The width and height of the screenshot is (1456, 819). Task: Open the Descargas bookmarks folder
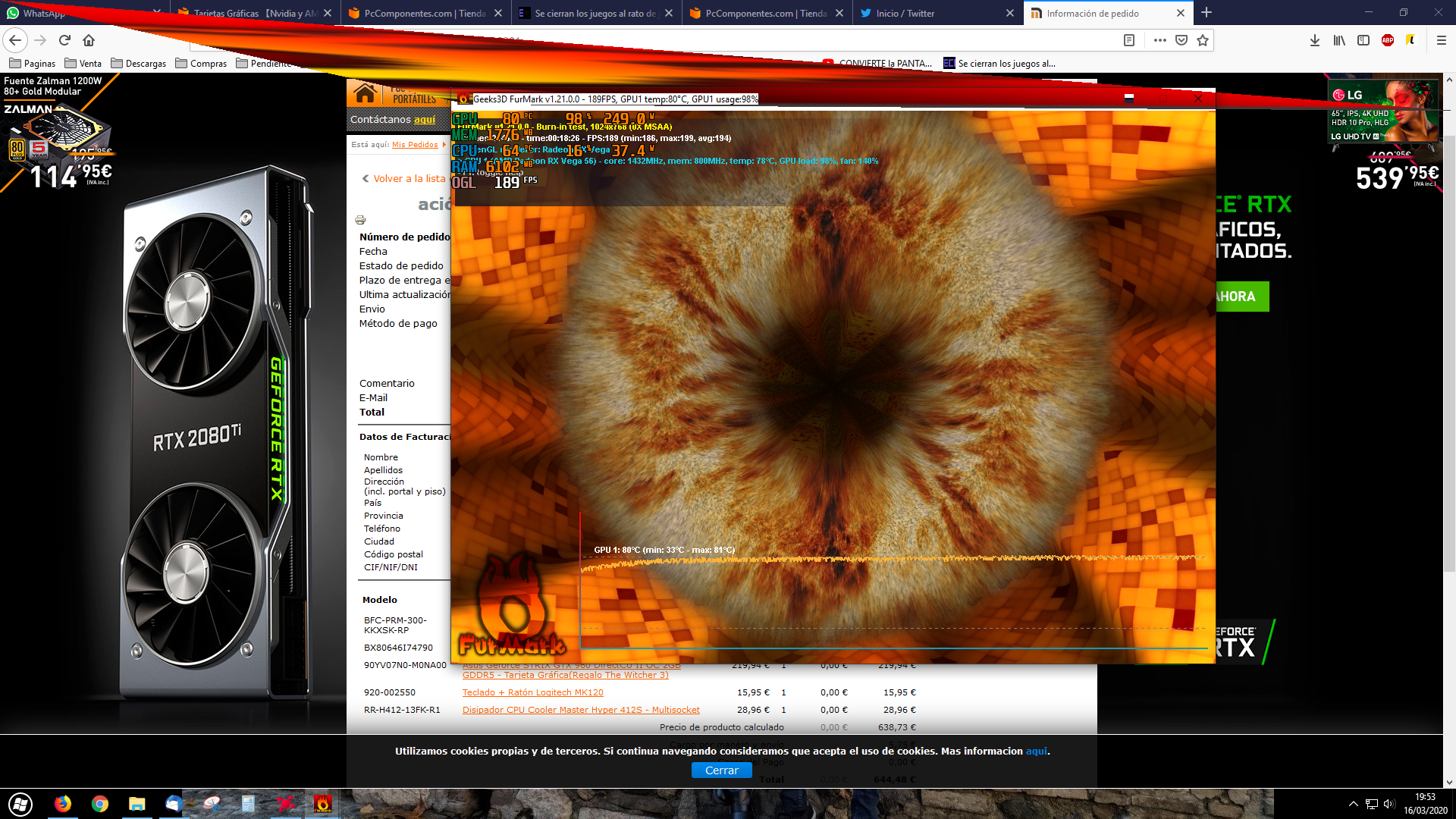click(x=139, y=64)
